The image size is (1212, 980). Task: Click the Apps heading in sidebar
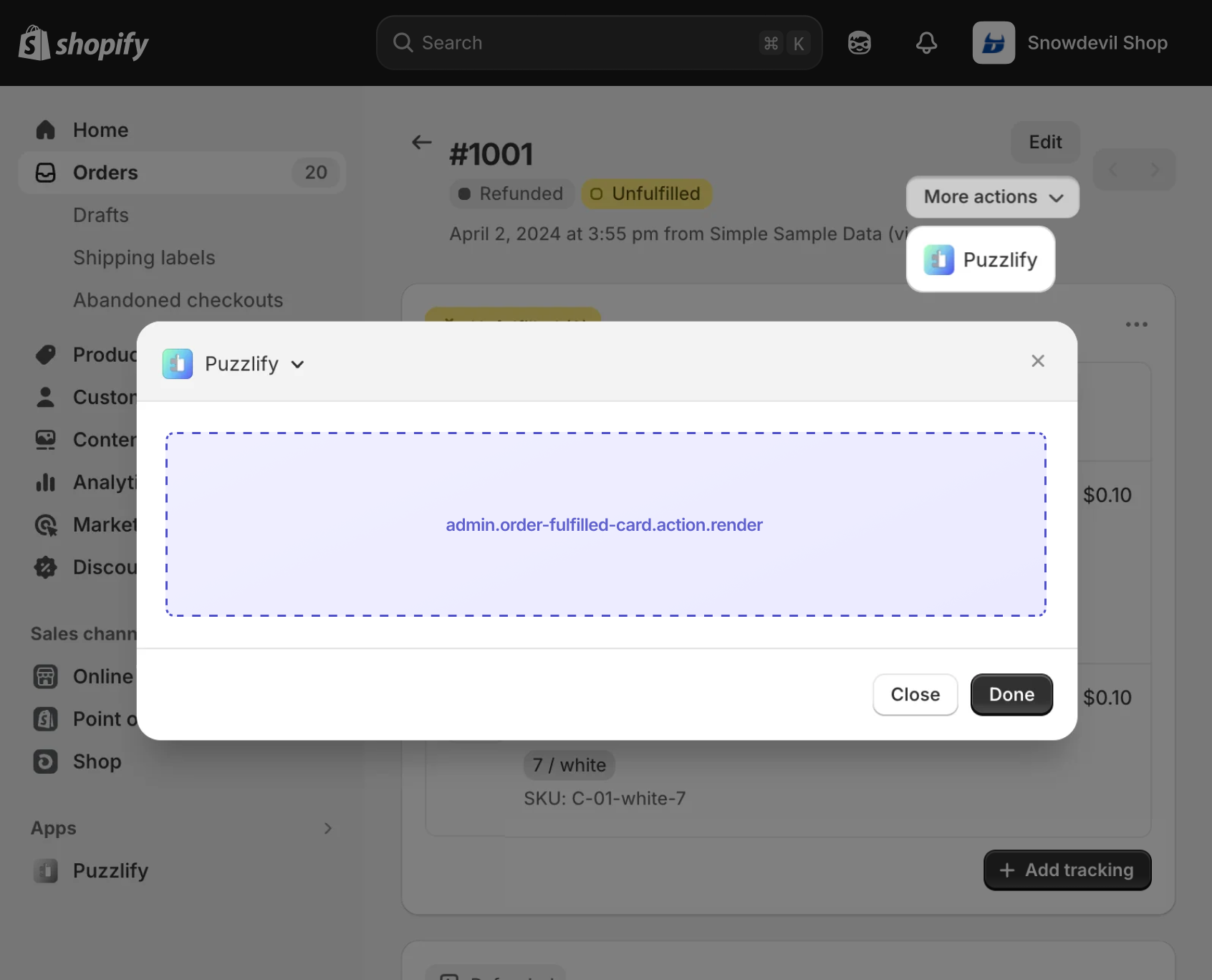pos(54,828)
